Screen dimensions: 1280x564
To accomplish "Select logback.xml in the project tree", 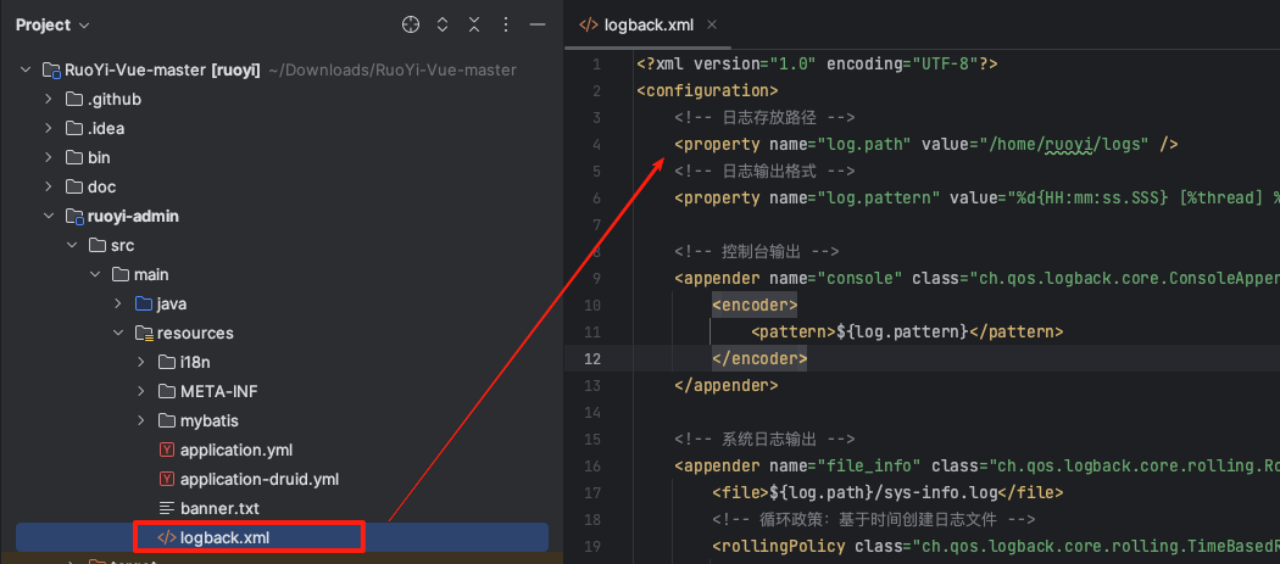I will pos(224,538).
